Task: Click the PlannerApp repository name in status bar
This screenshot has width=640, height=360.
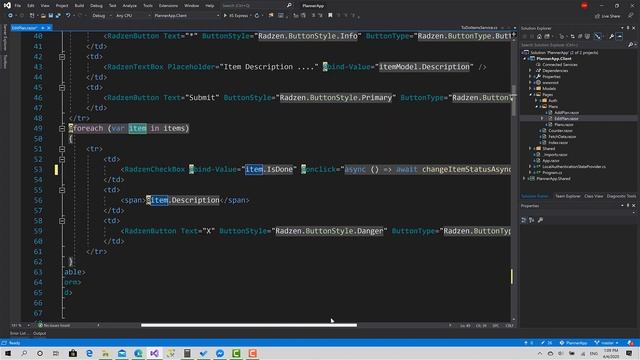Action: click(574, 343)
